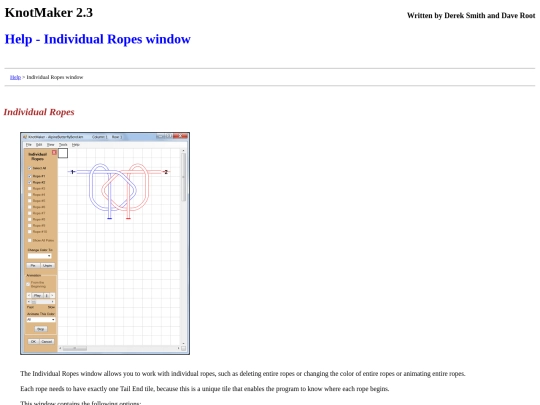Toggle the Select All checkbox in the screenshot
The width and height of the screenshot is (540, 405).
(x=30, y=168)
